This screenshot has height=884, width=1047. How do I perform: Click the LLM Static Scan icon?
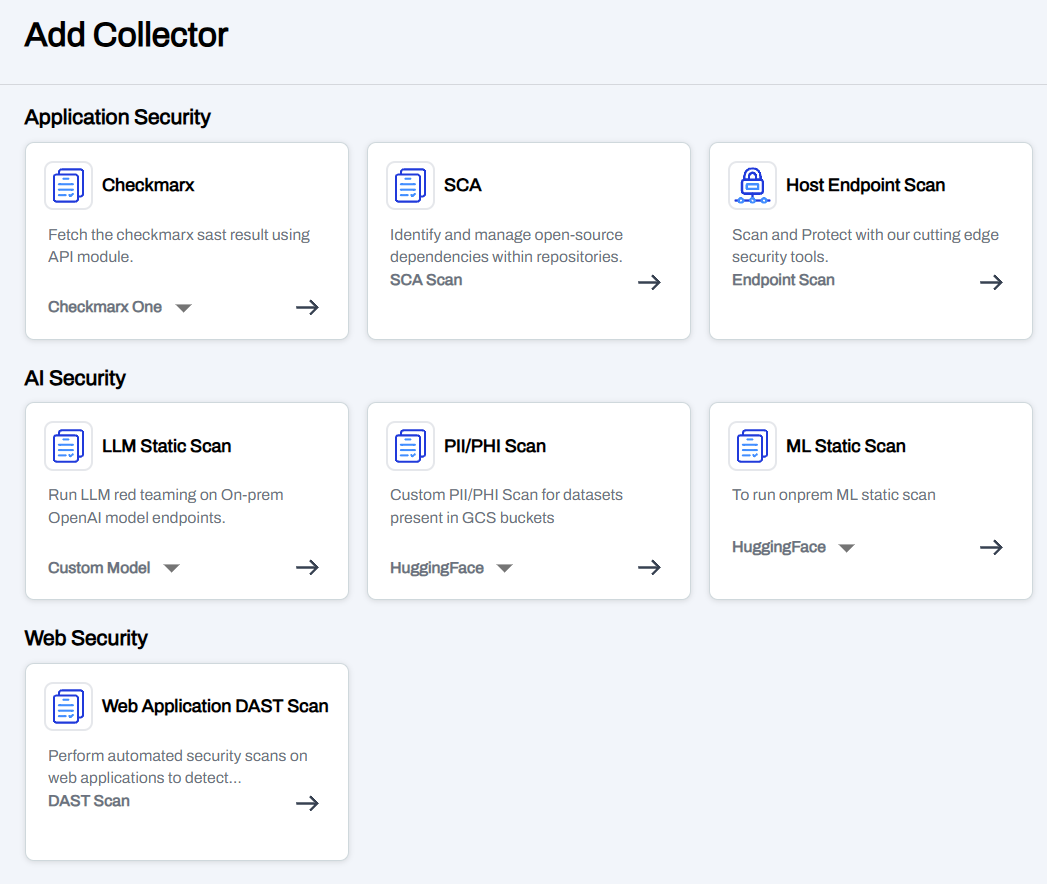point(68,446)
